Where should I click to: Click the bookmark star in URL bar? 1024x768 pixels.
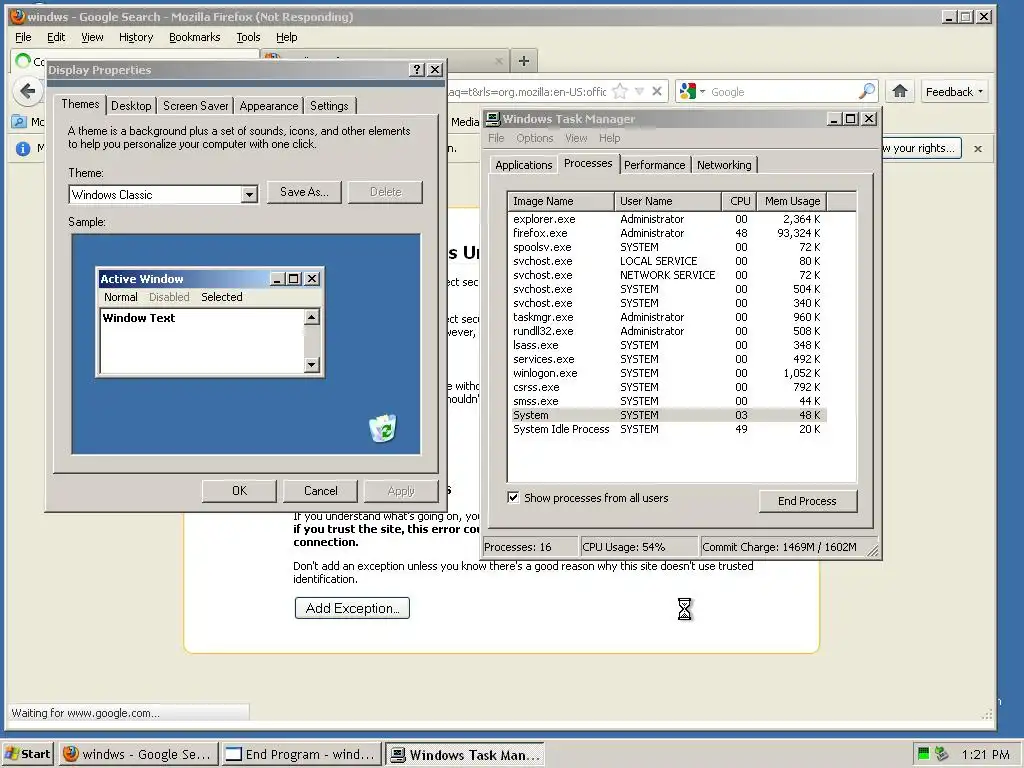[x=620, y=91]
